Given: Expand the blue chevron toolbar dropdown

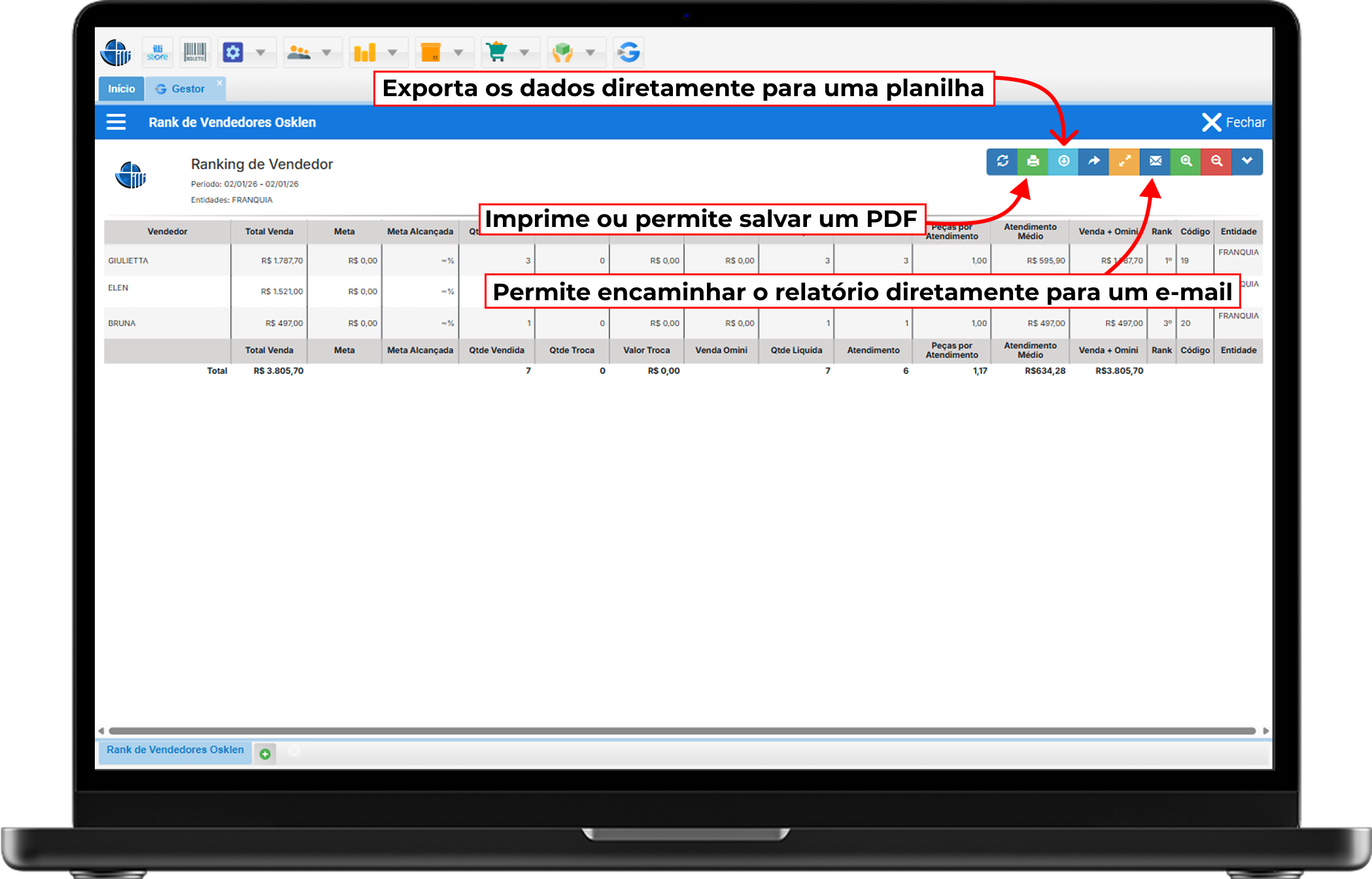Looking at the screenshot, I should click(x=1247, y=161).
